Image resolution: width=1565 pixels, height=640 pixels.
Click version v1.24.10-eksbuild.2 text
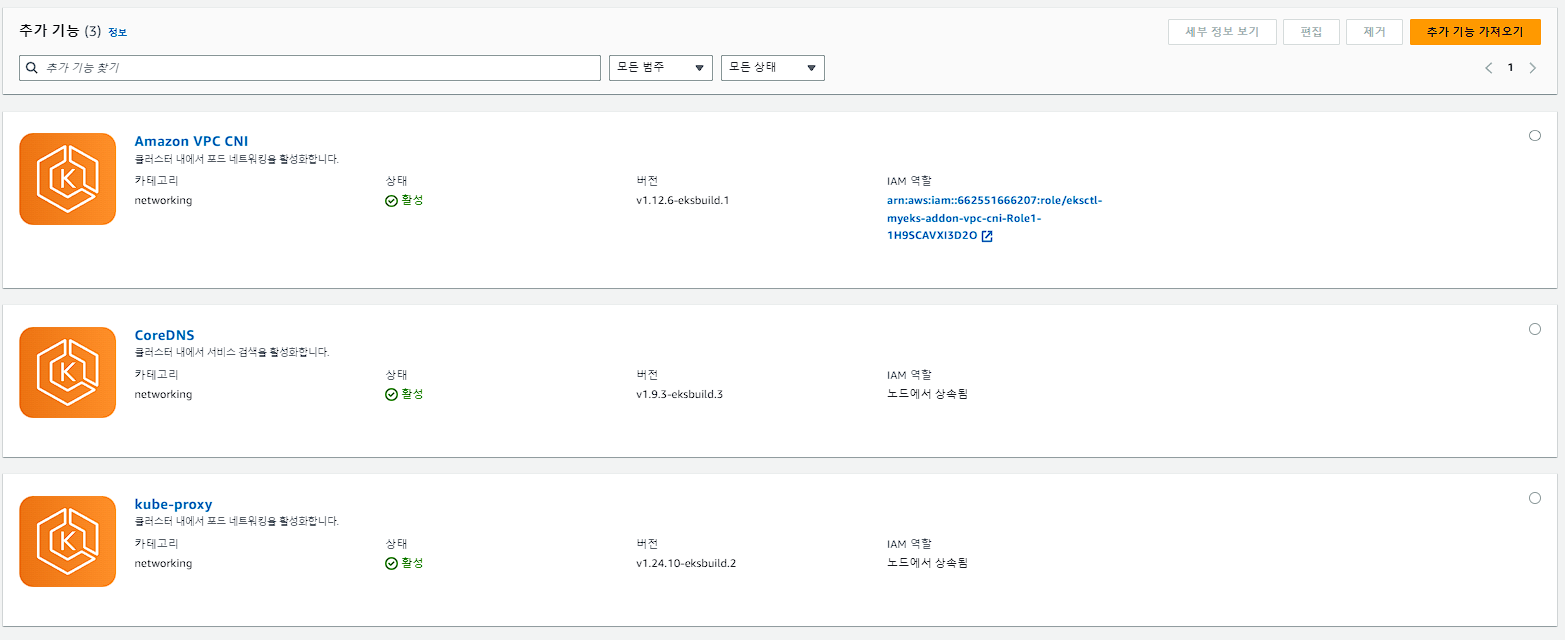(x=686, y=563)
